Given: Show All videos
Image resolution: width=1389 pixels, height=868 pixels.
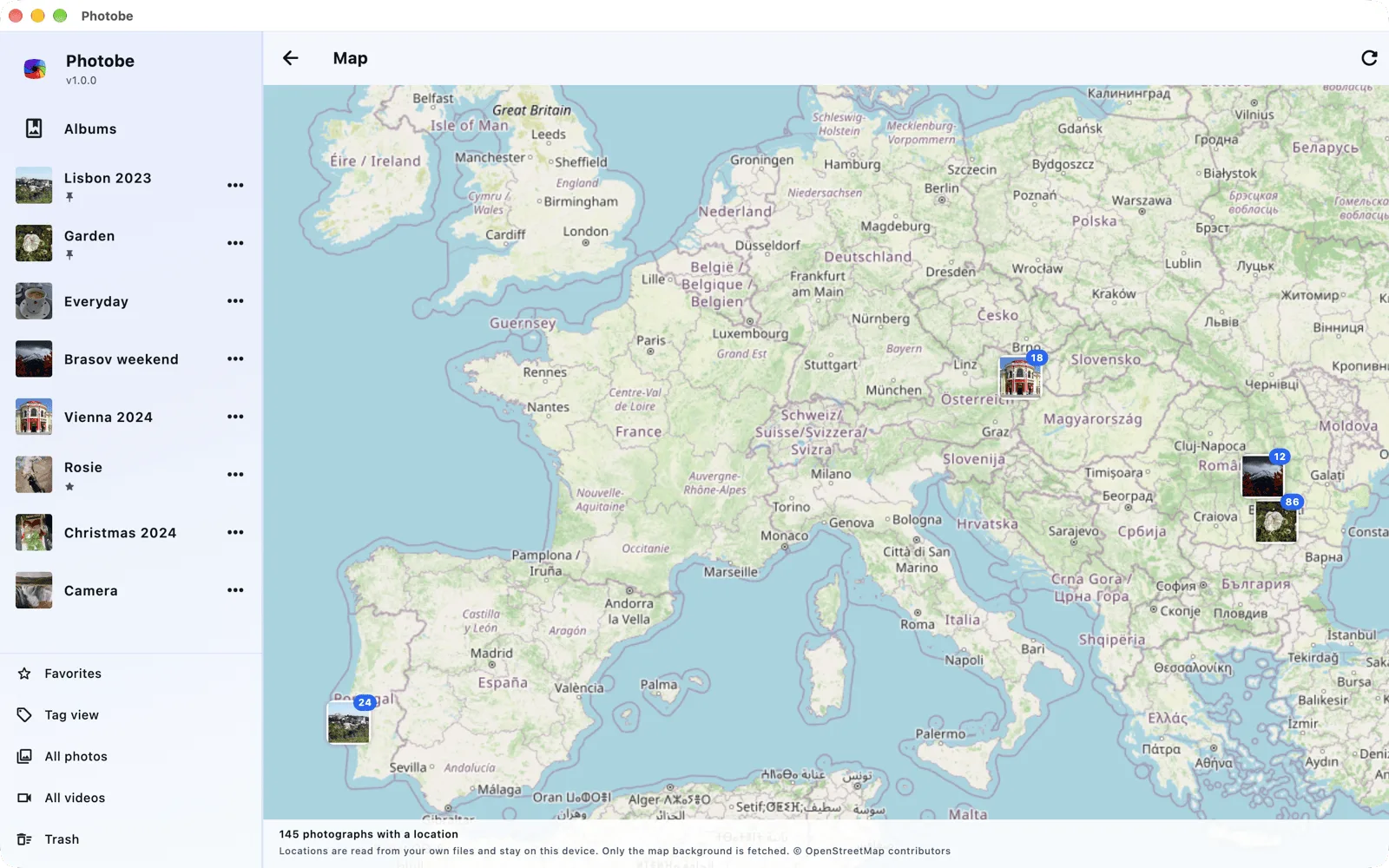Looking at the screenshot, I should tap(130, 798).
